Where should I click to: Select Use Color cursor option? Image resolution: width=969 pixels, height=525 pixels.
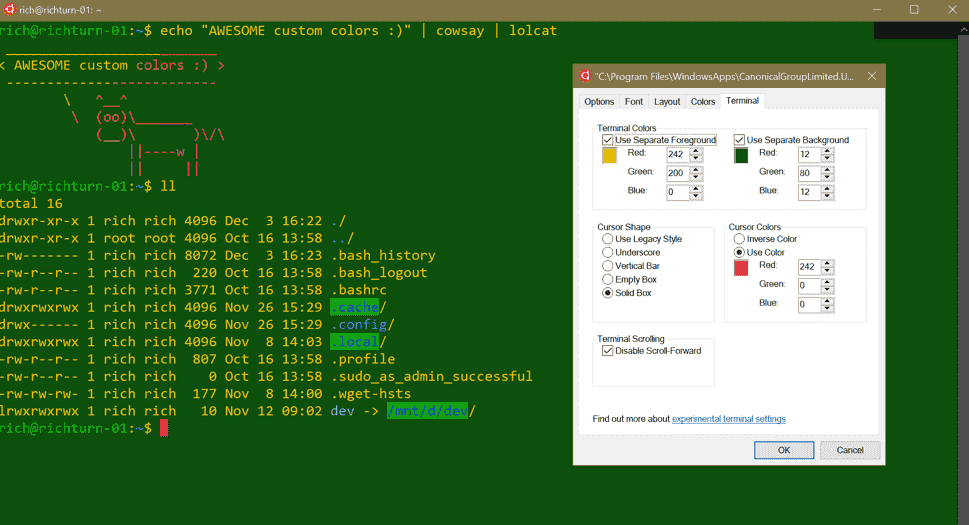(739, 253)
